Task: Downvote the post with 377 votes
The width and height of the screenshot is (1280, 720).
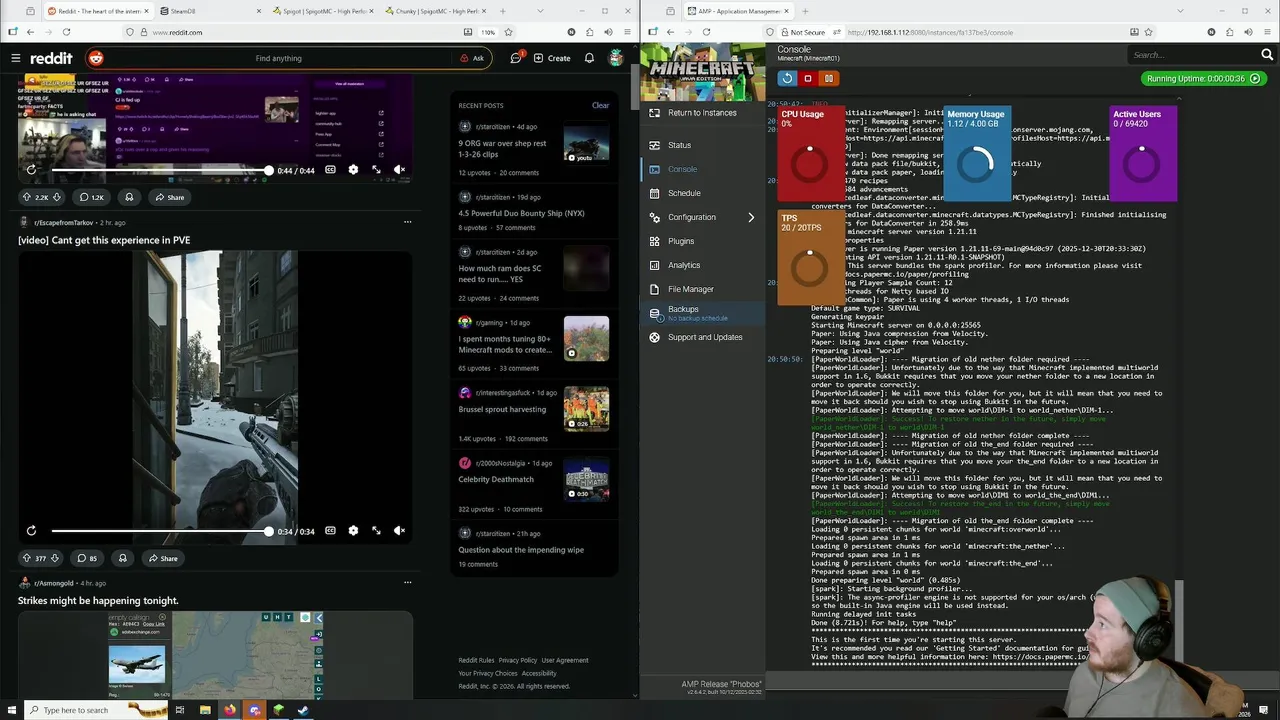Action: point(55,558)
